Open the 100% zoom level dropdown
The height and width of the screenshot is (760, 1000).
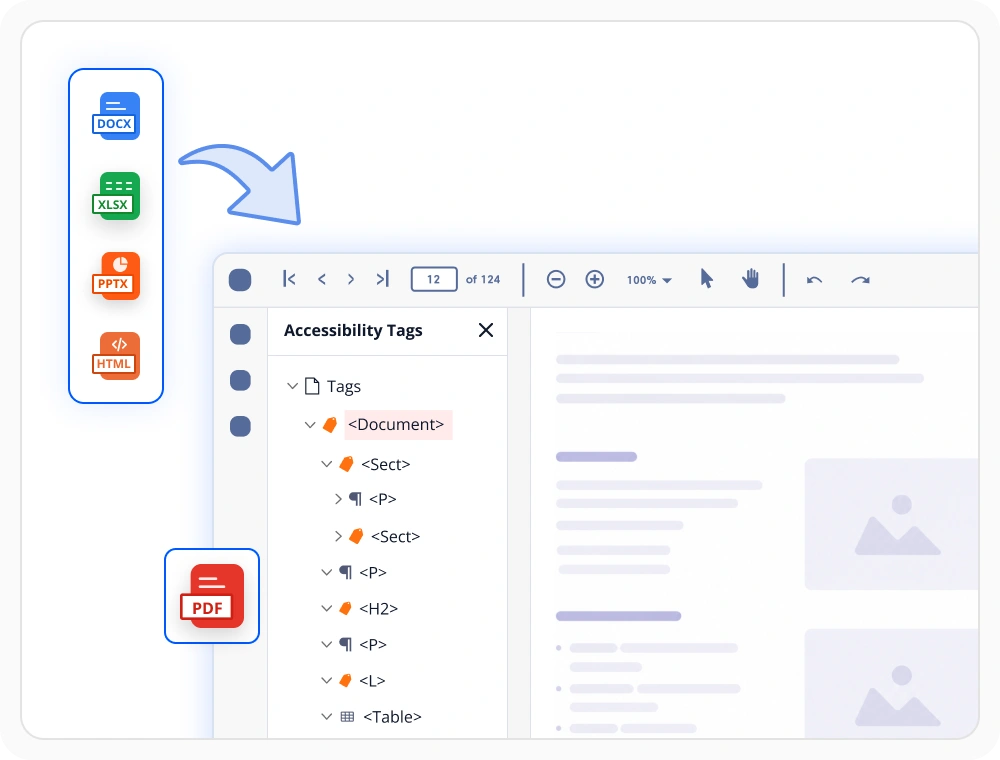(649, 280)
